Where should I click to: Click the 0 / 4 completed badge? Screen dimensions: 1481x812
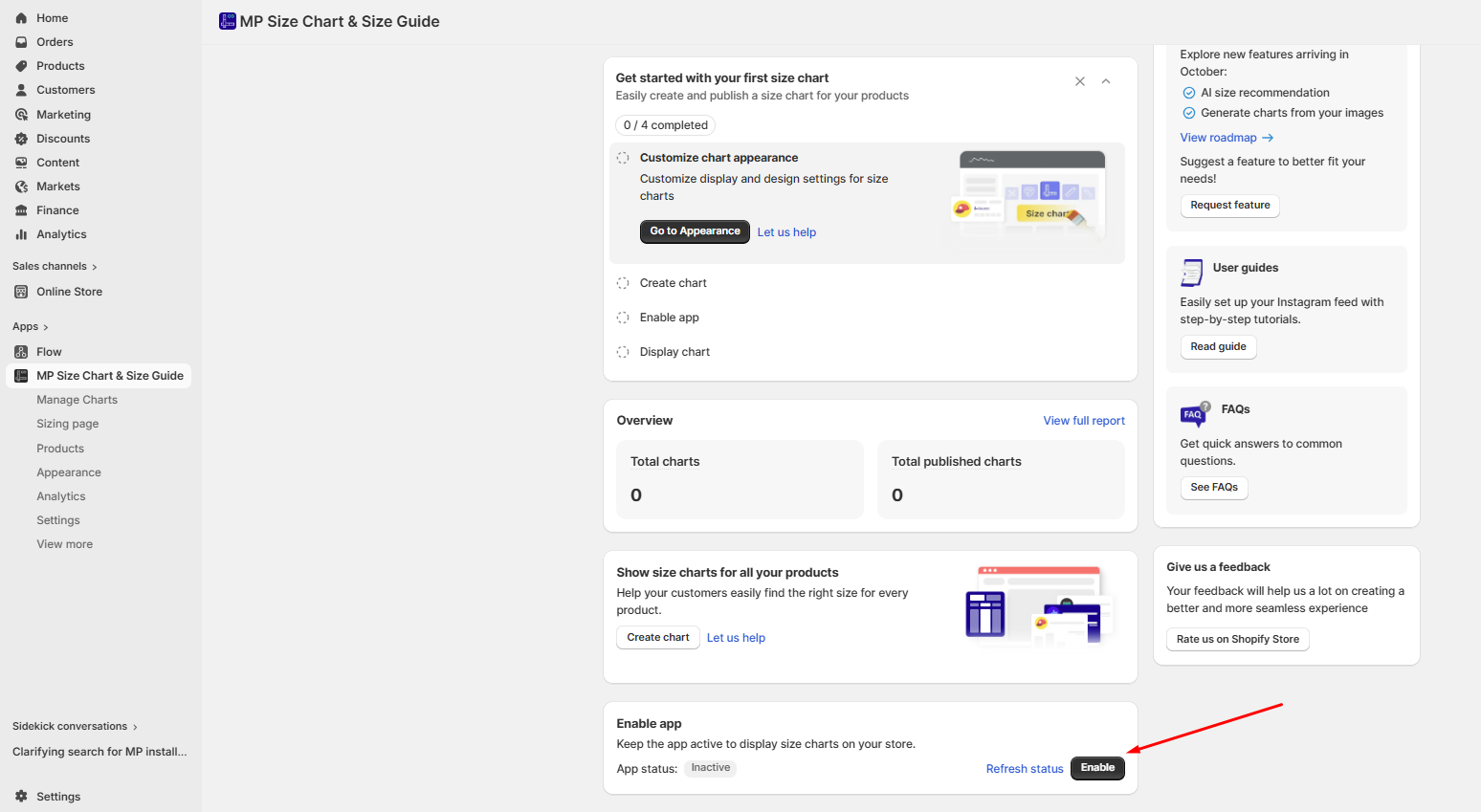(x=666, y=125)
